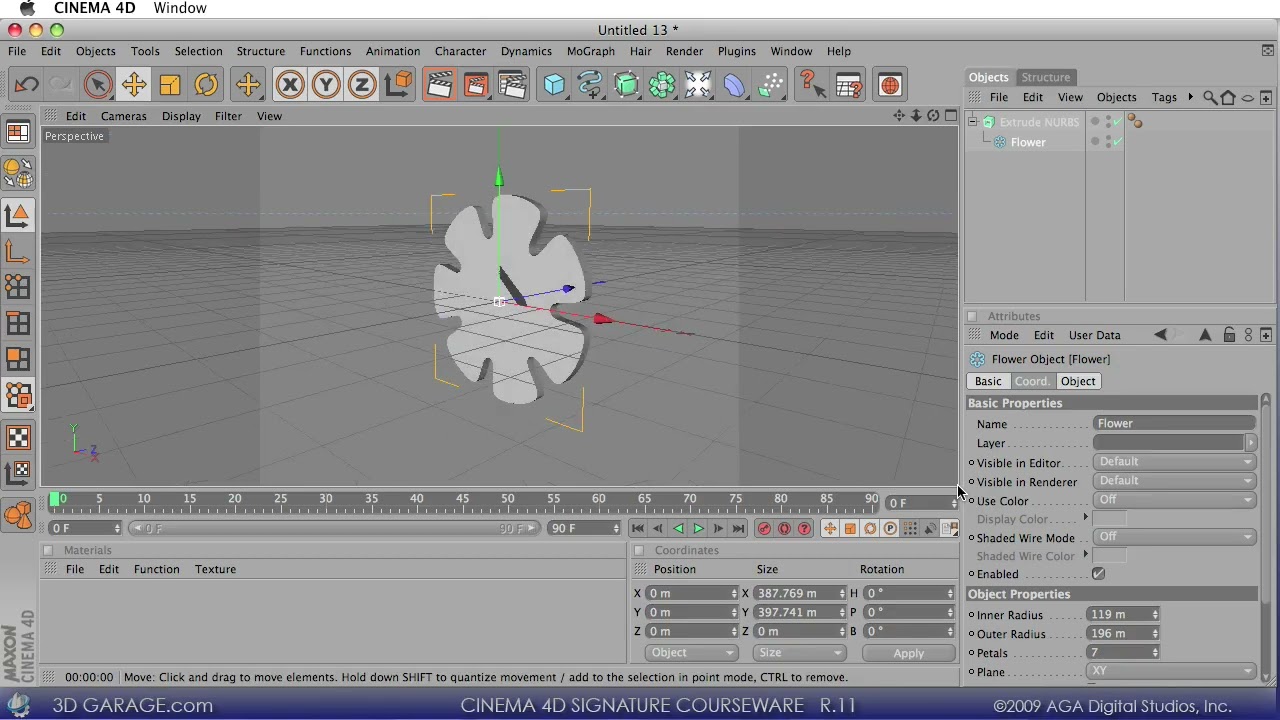The image size is (1280, 720).
Task: Activate the Scale tool in top toolbar
Action: pyautogui.click(x=169, y=85)
